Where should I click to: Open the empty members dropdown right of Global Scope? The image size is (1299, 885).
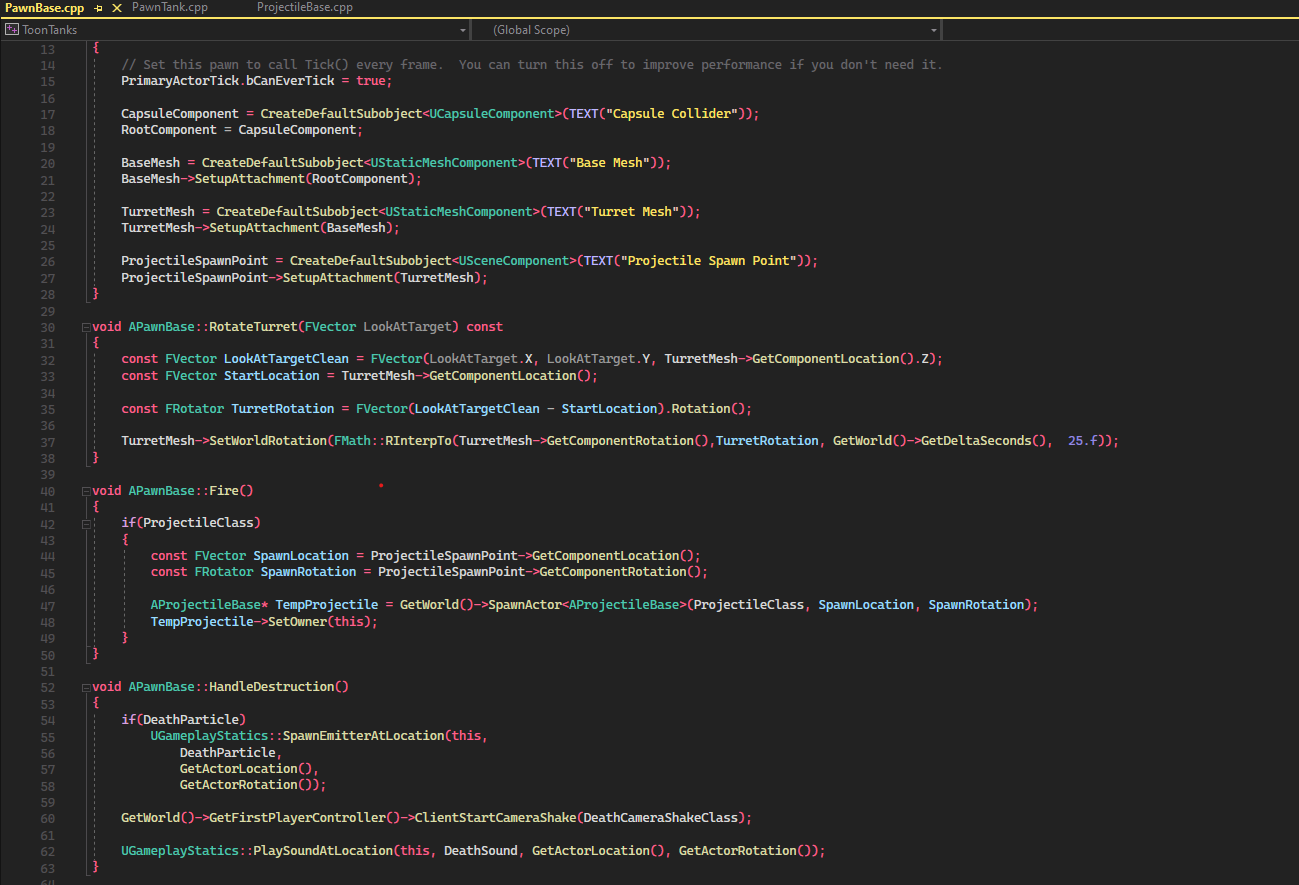[1120, 30]
